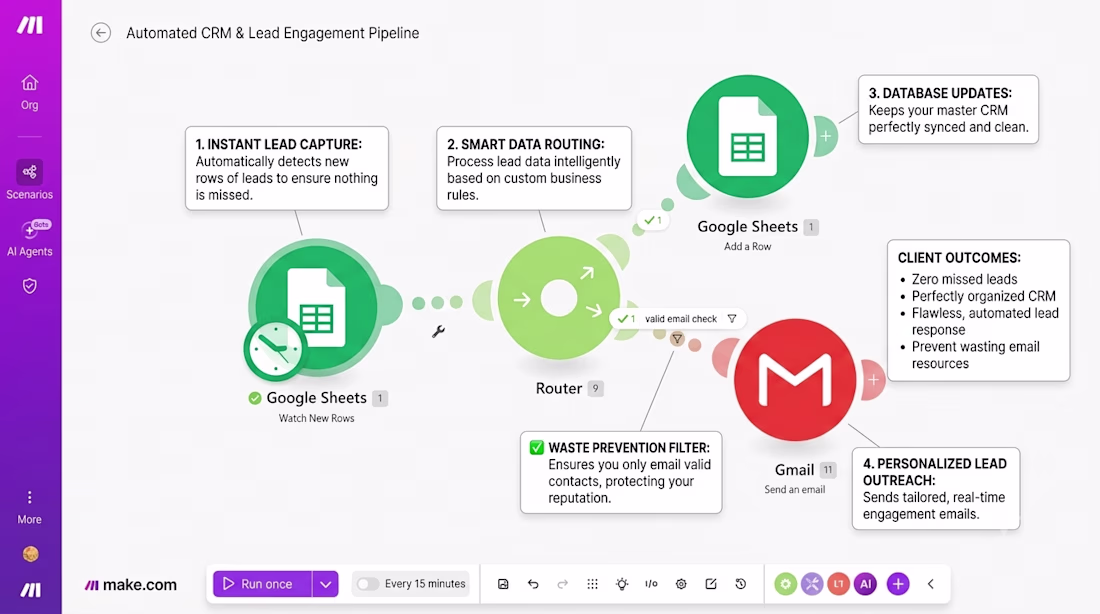Open the Gmail Send an email module

(795, 380)
